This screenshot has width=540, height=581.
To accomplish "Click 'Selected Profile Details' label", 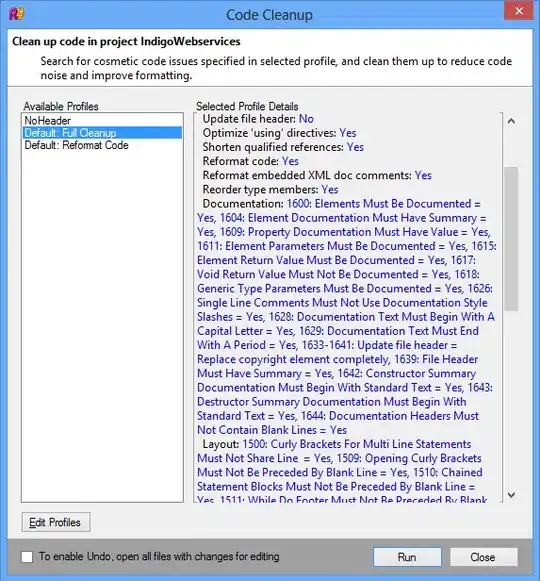I will [x=247, y=106].
